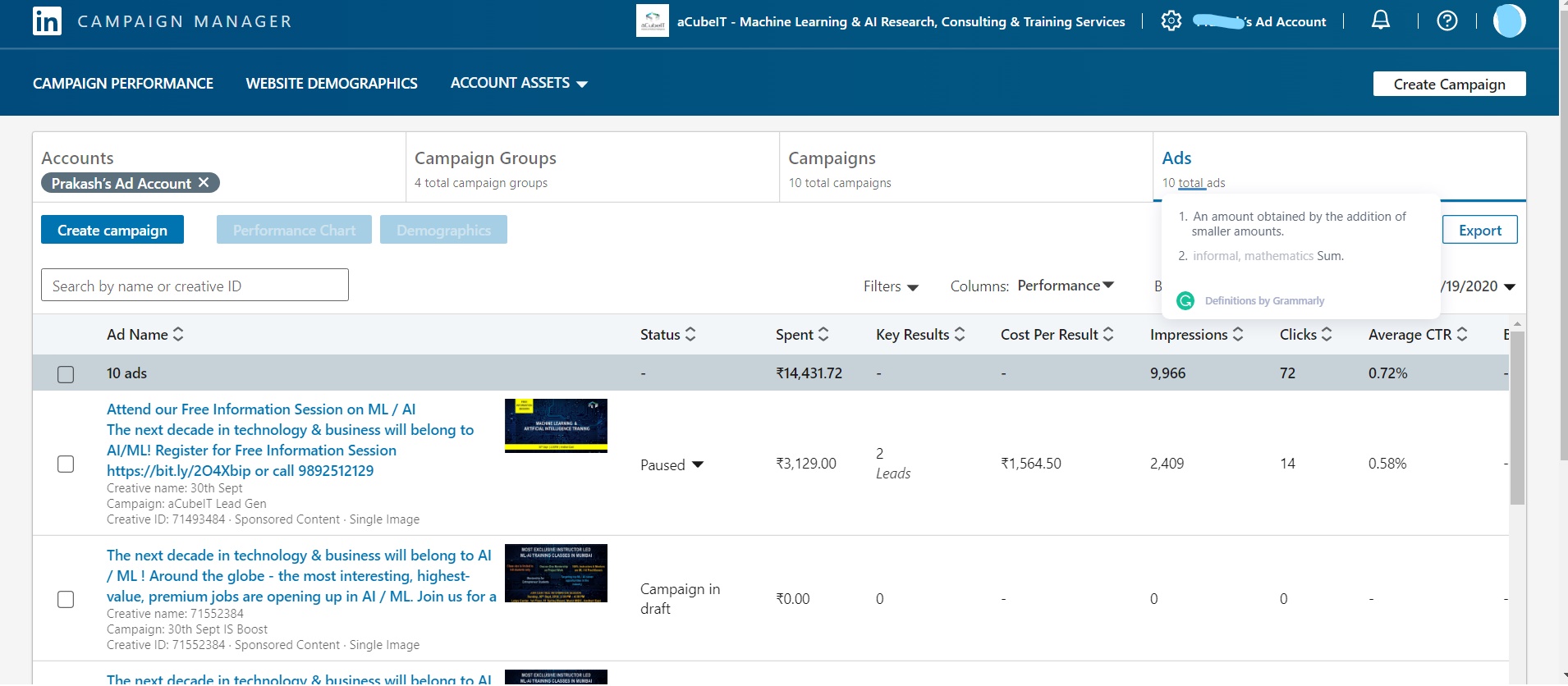Check the Free Information Session ad row
This screenshot has height=686, width=1568.
pyautogui.click(x=66, y=464)
